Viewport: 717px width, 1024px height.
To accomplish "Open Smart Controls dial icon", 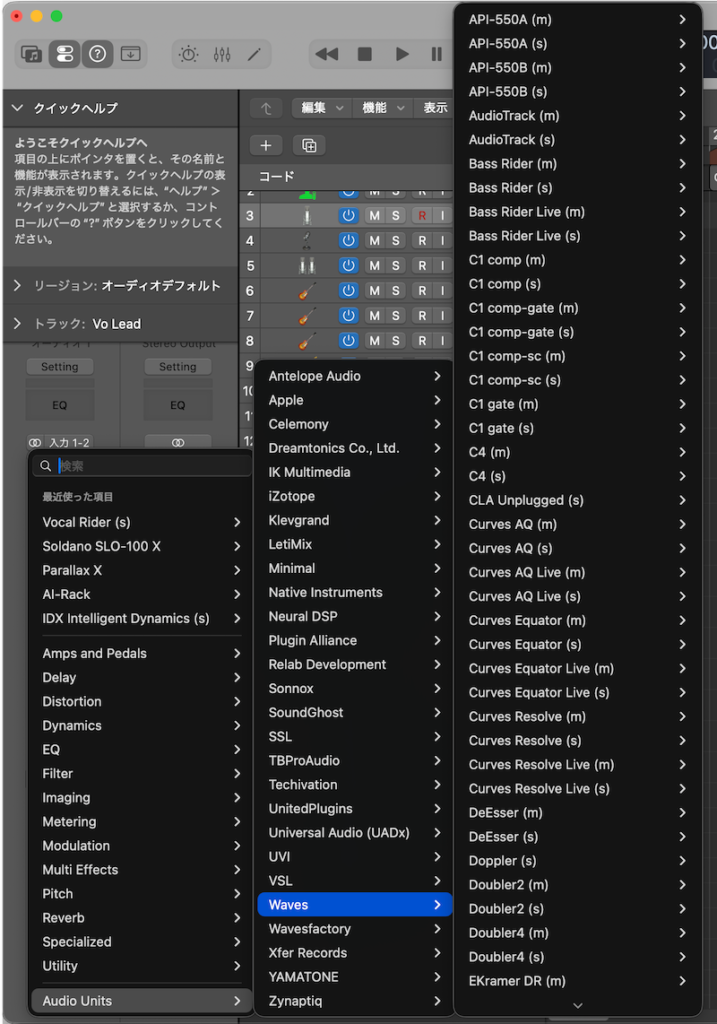I will click(188, 54).
